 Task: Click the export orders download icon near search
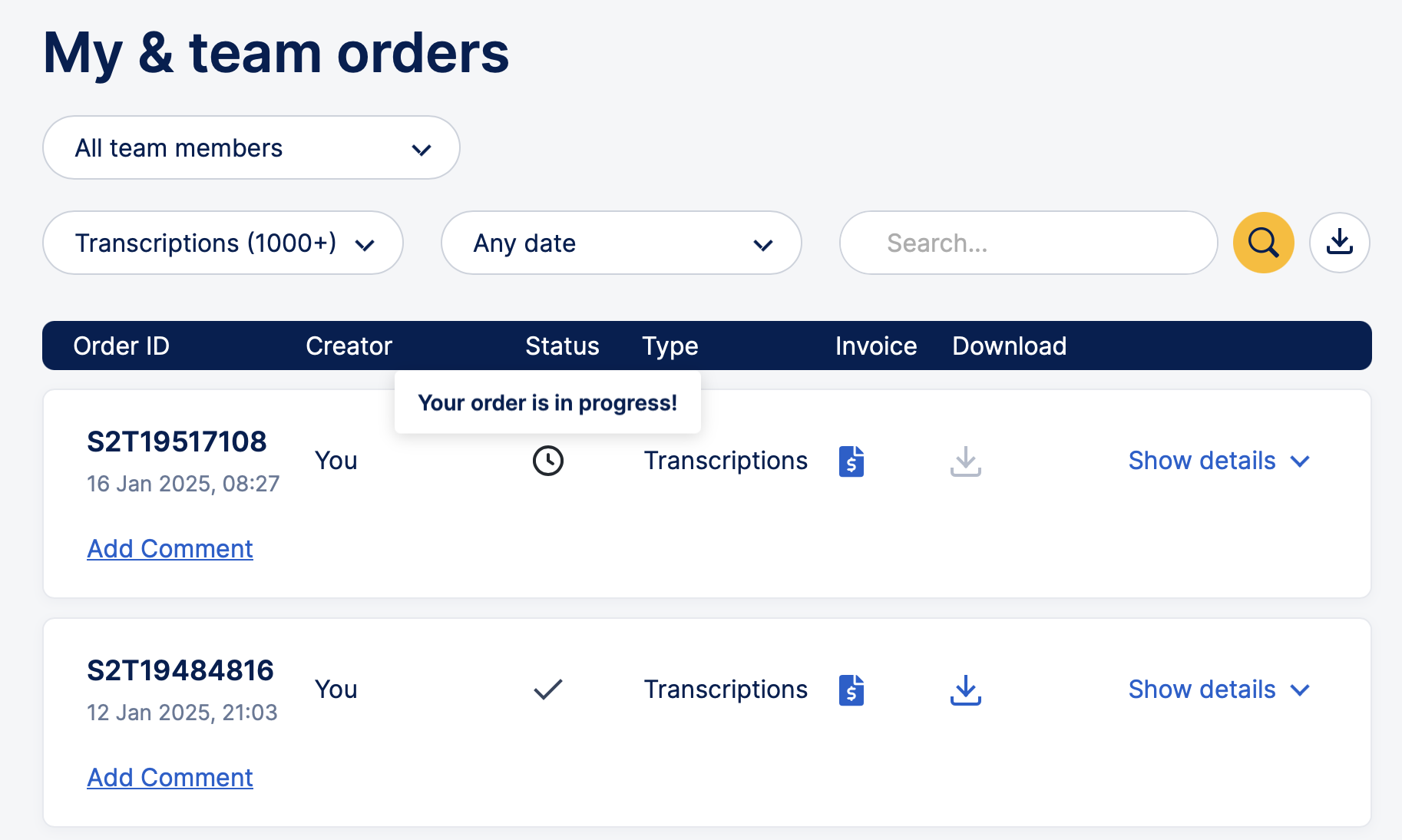coord(1339,243)
